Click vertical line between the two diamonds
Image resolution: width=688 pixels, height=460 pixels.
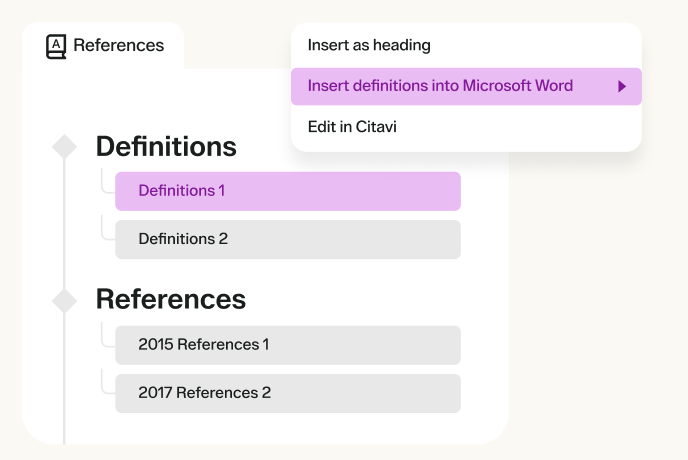point(64,223)
